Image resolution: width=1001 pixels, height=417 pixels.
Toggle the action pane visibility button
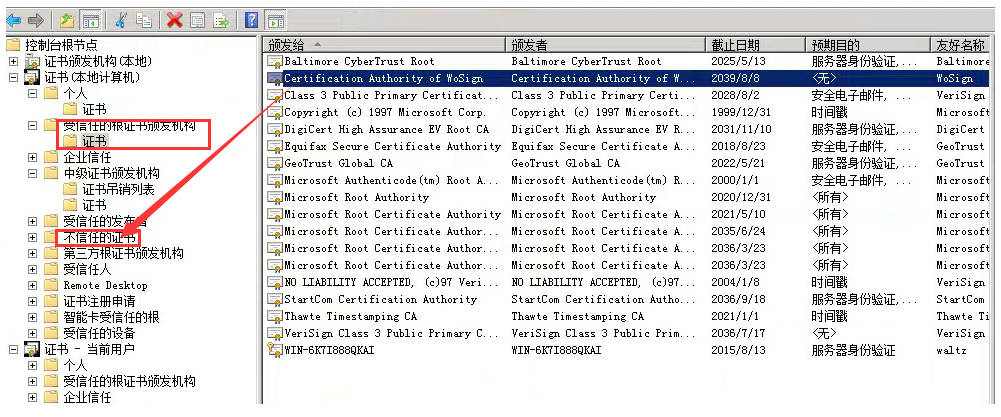coord(274,19)
